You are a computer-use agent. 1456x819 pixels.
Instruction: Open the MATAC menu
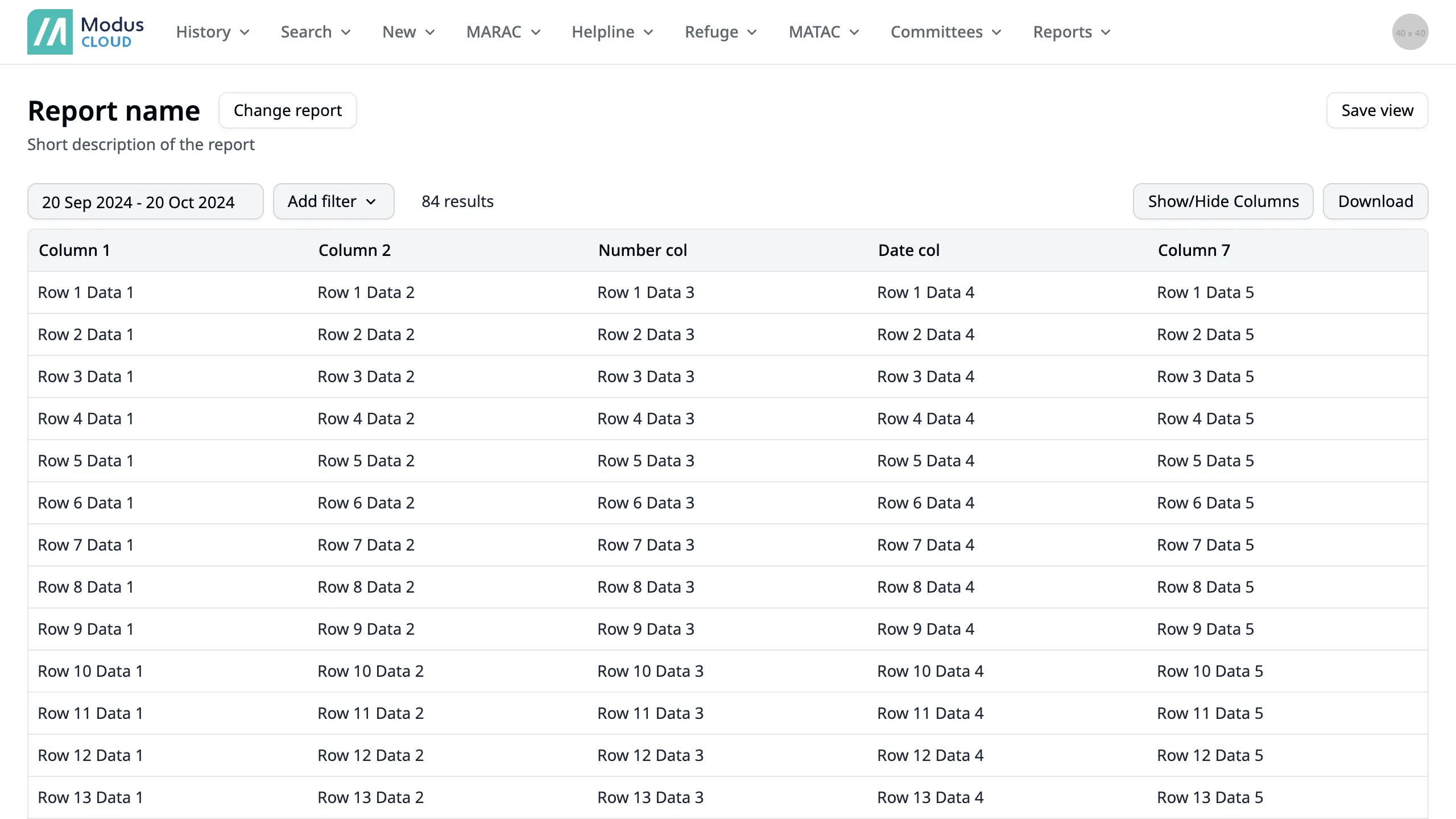[823, 32]
